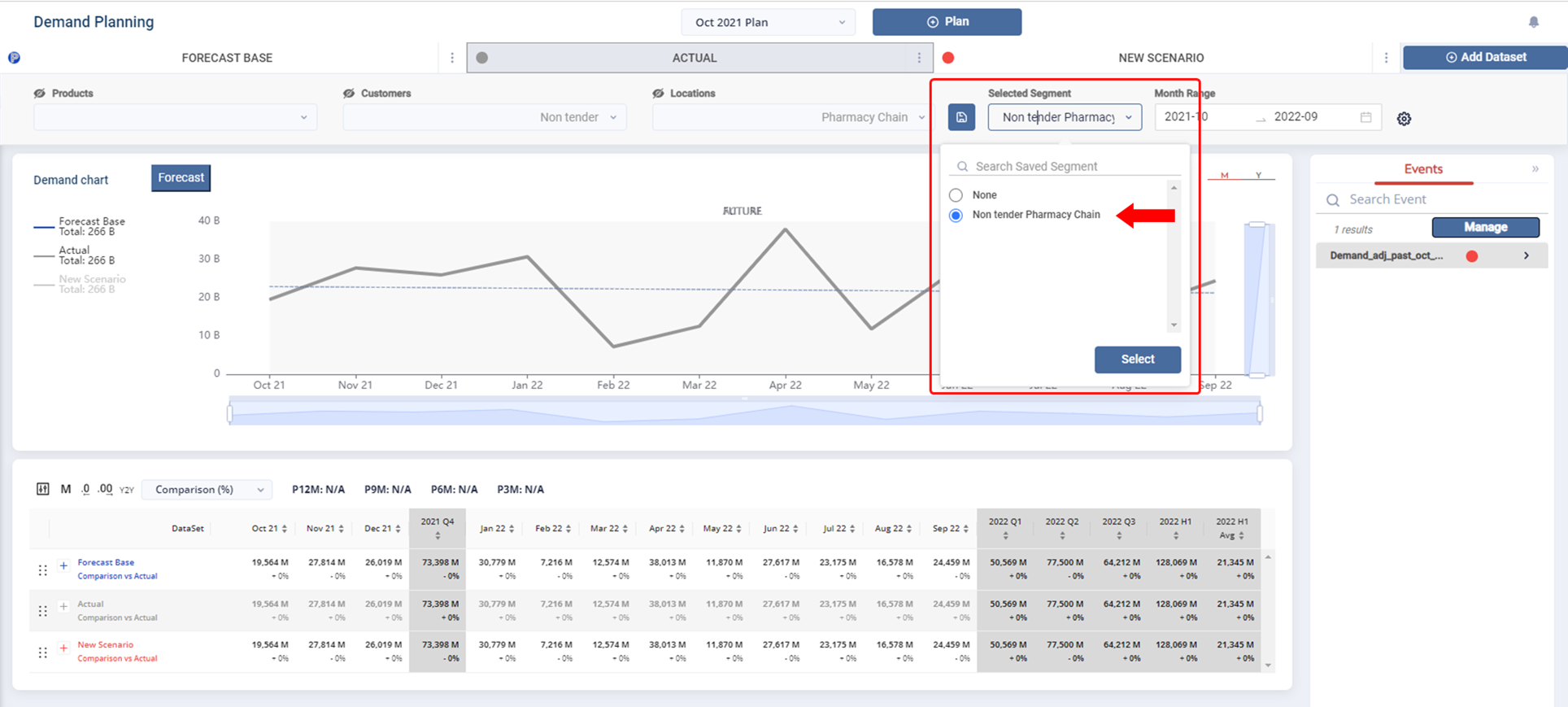This screenshot has height=707, width=1568.
Task: Click the Select button
Action: 1137,360
